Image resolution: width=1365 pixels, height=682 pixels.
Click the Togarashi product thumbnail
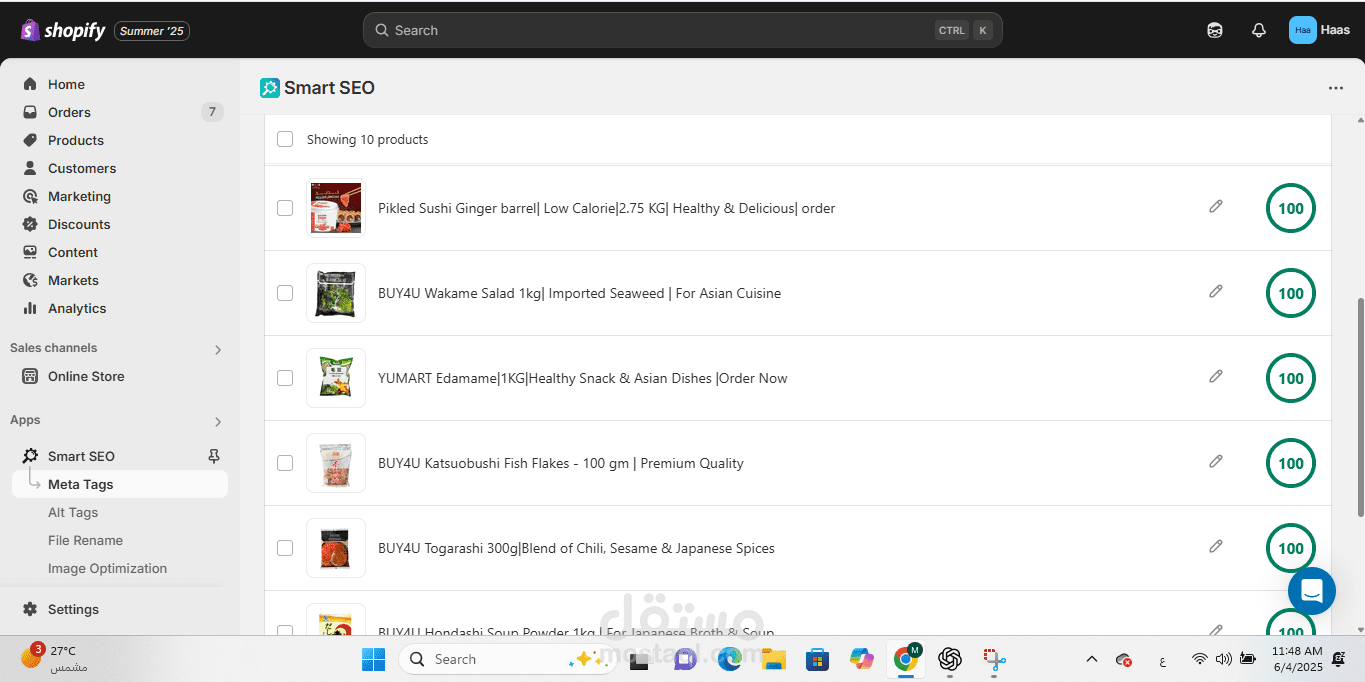tap(336, 548)
